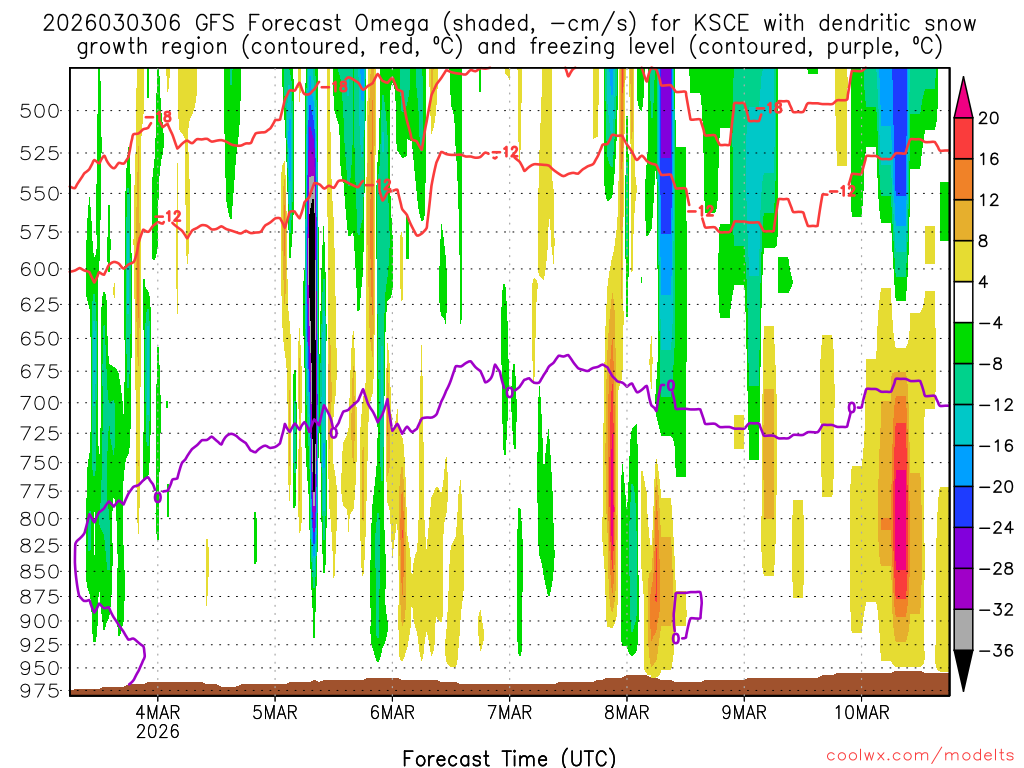Click the orange 12 to 16 legend swatch
Screen dimensions: 1024x768
[x=963, y=180]
